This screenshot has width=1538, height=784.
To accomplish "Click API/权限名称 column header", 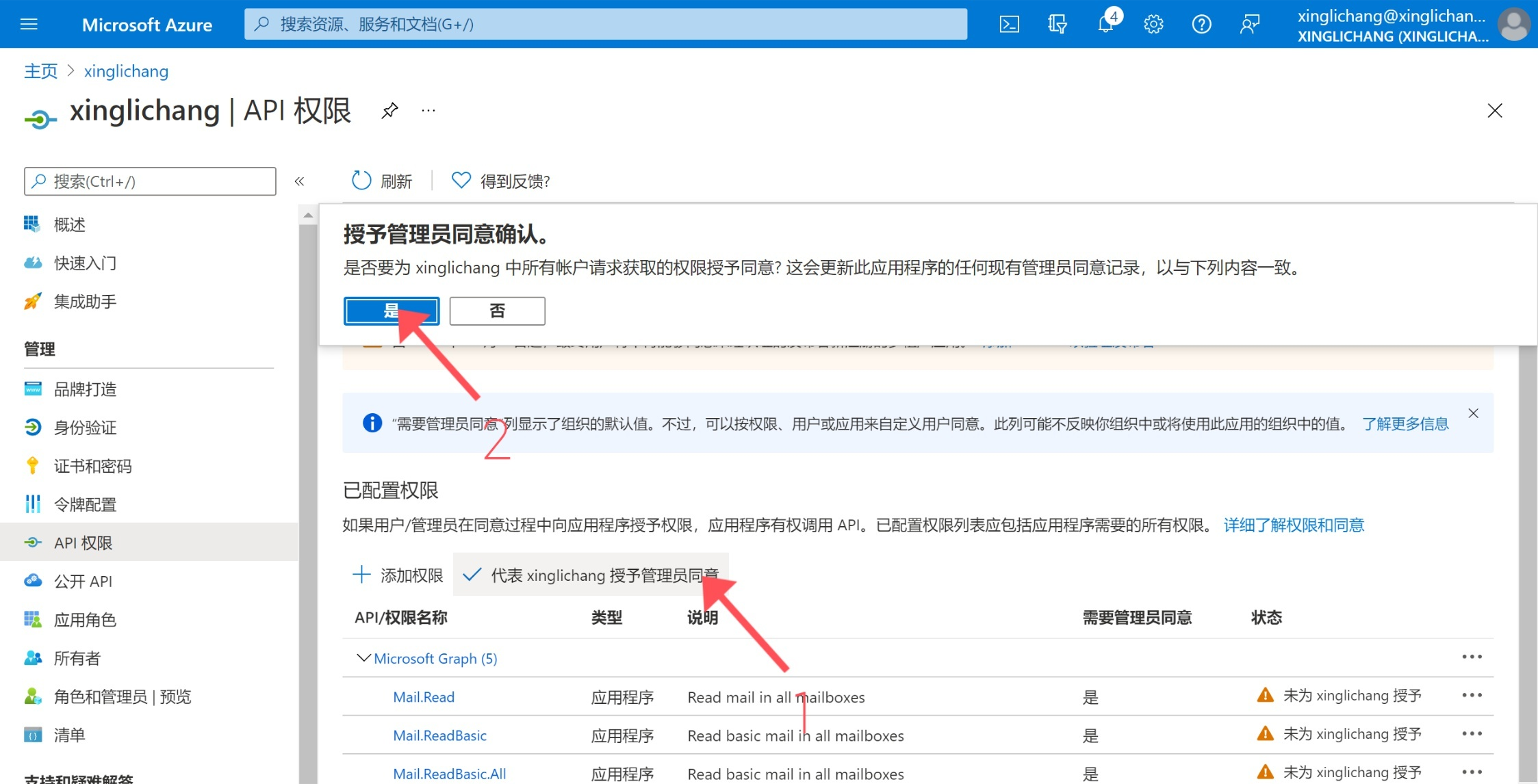I will click(x=400, y=618).
